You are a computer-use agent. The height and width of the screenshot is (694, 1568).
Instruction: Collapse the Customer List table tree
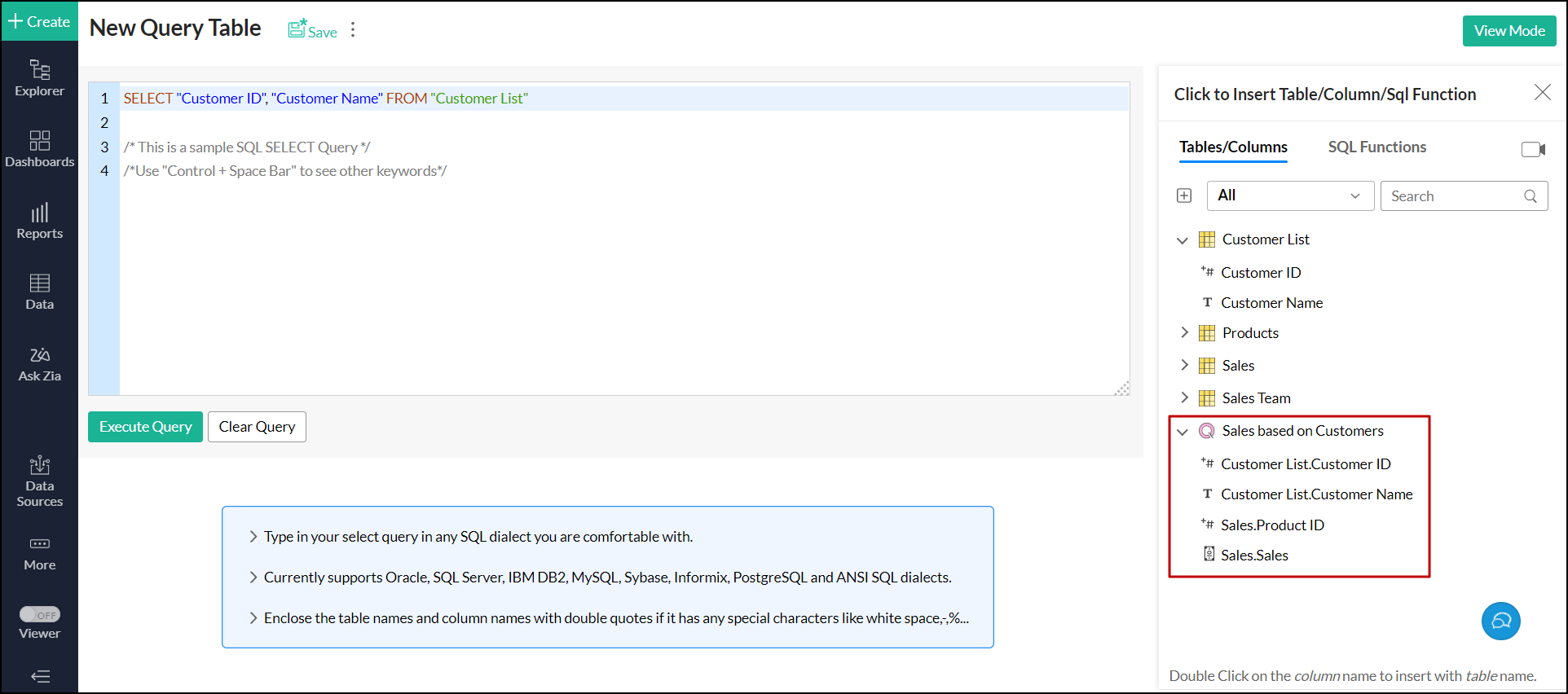1183,240
